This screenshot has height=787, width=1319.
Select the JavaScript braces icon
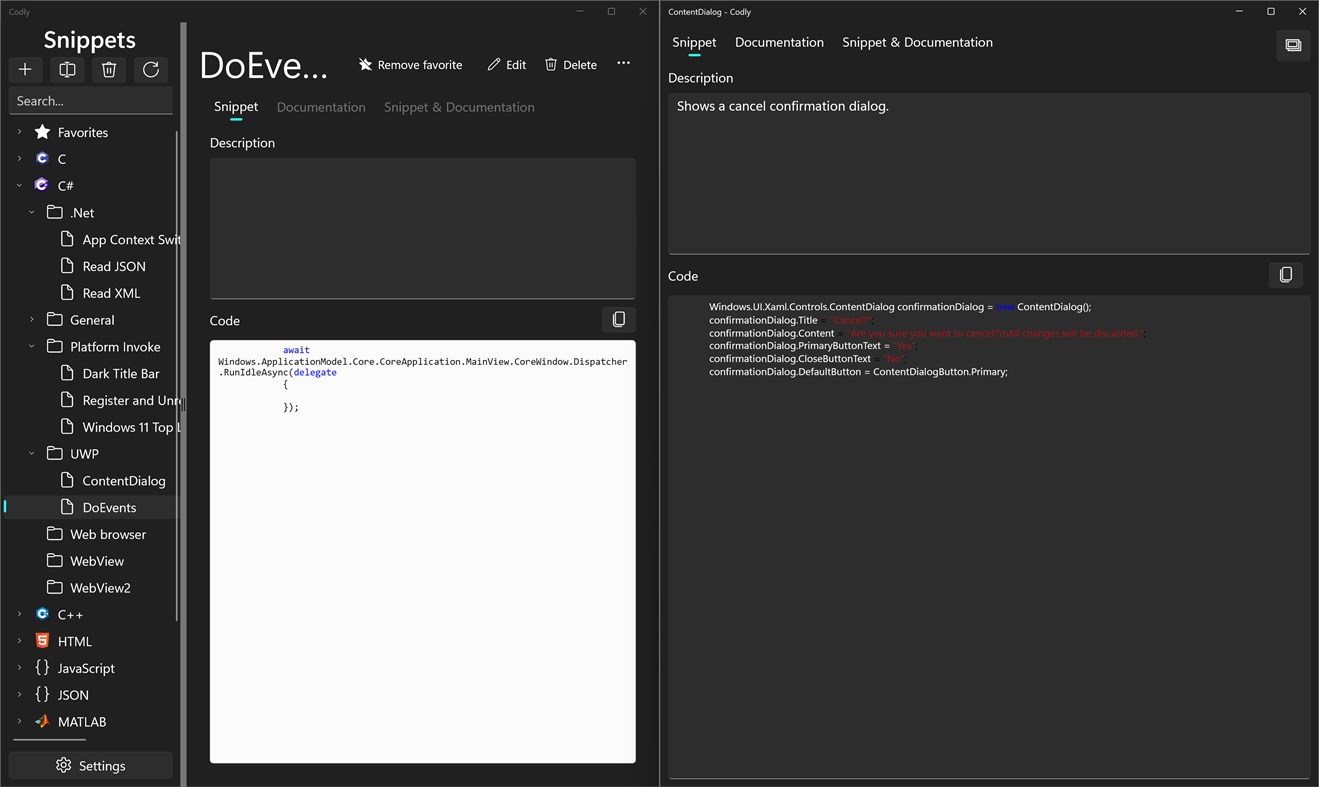point(42,667)
